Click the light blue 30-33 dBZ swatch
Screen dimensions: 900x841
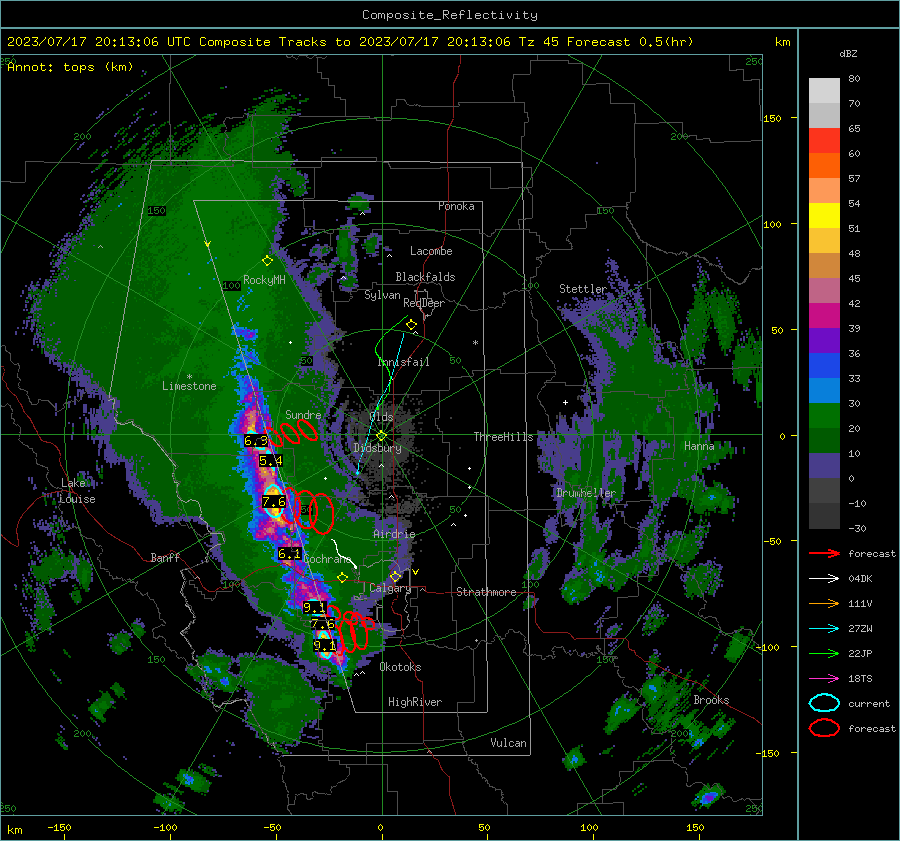[x=824, y=390]
